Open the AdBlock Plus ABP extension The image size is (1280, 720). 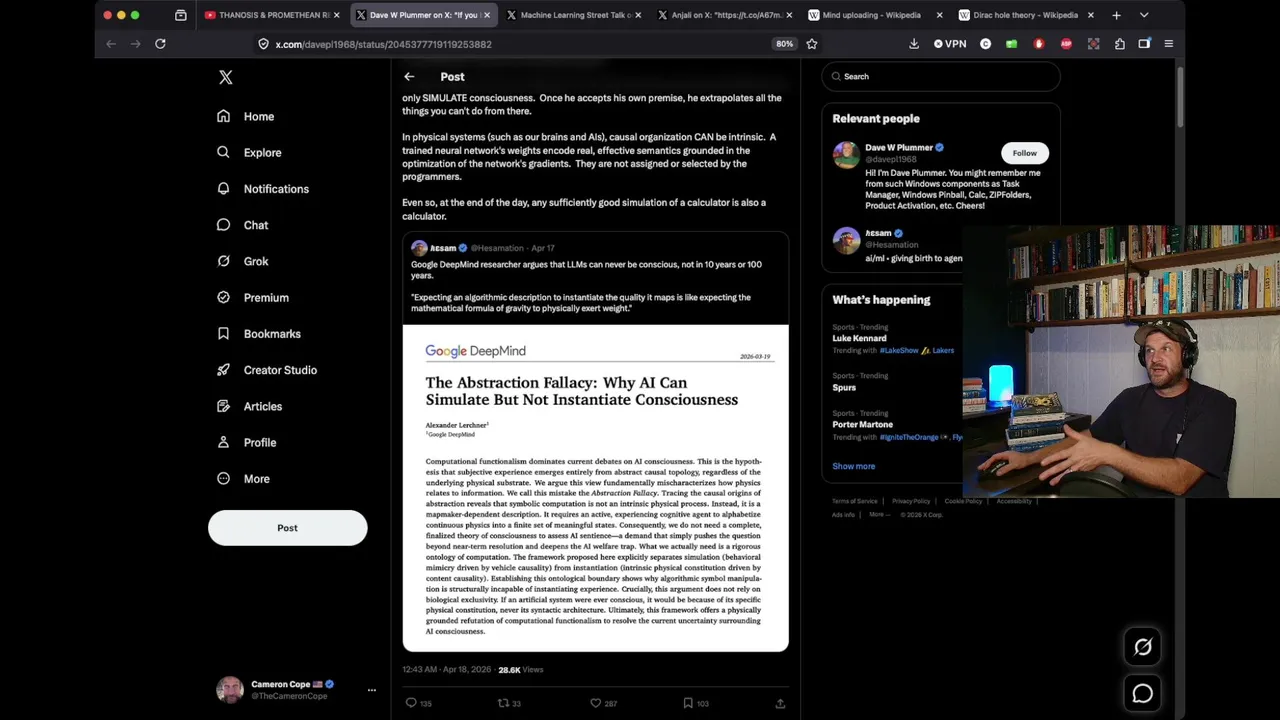point(1066,44)
